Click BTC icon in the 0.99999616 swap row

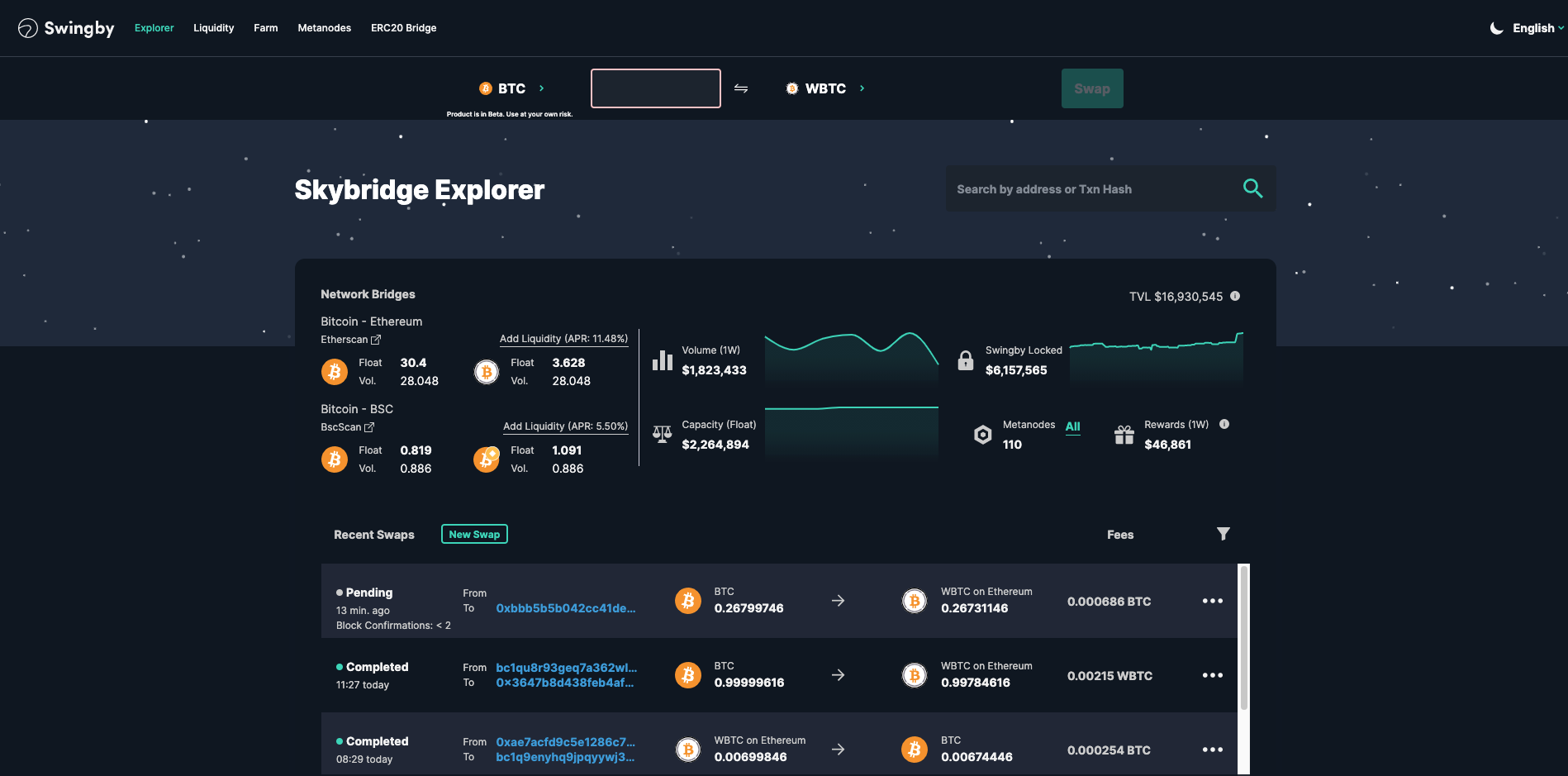pyautogui.click(x=688, y=675)
